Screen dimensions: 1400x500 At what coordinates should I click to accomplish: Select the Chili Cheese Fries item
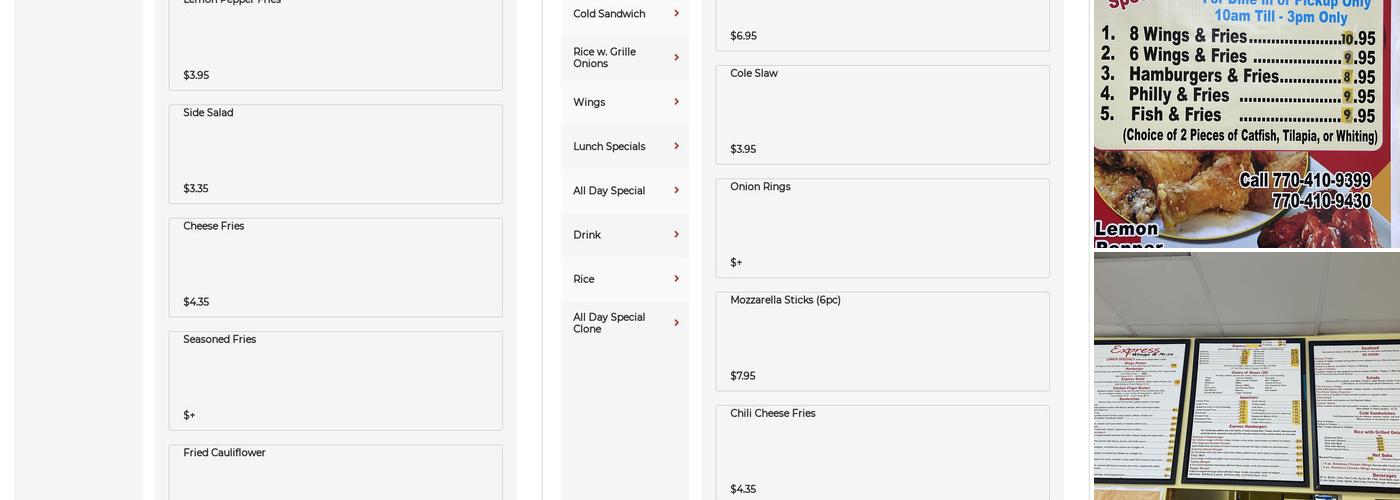click(x=882, y=452)
